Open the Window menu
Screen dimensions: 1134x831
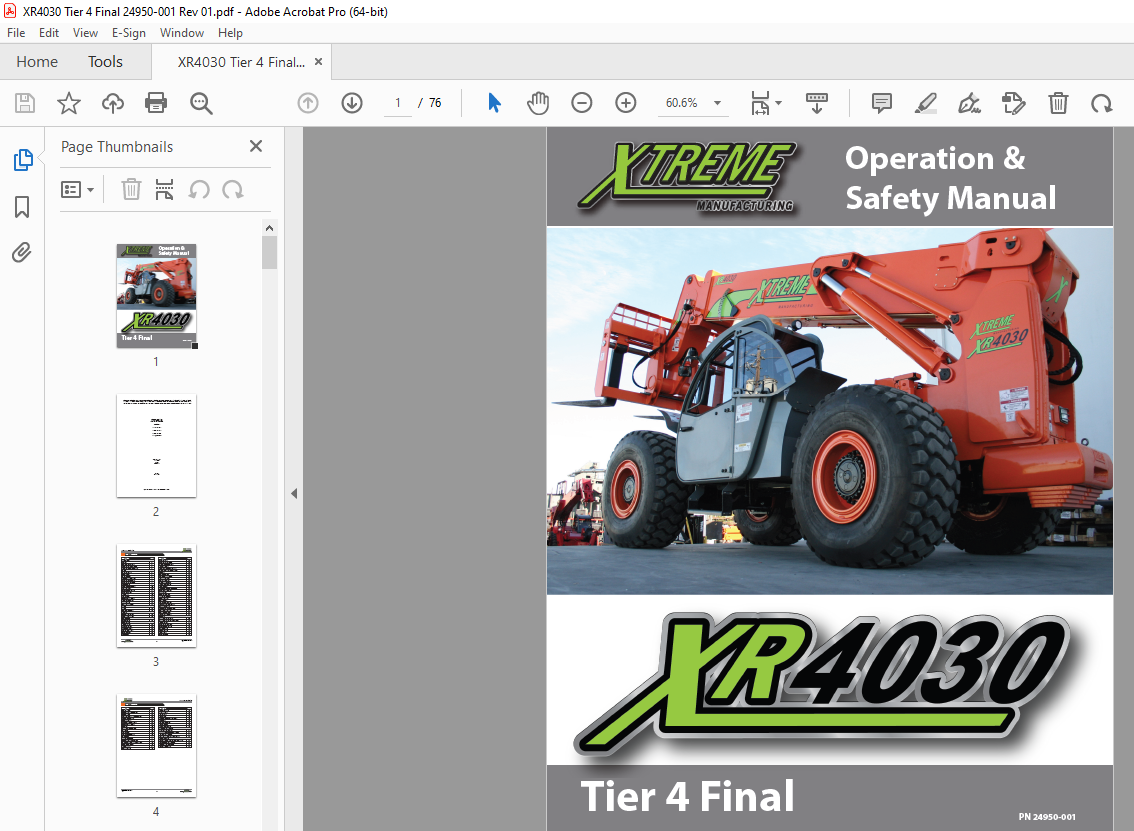182,33
